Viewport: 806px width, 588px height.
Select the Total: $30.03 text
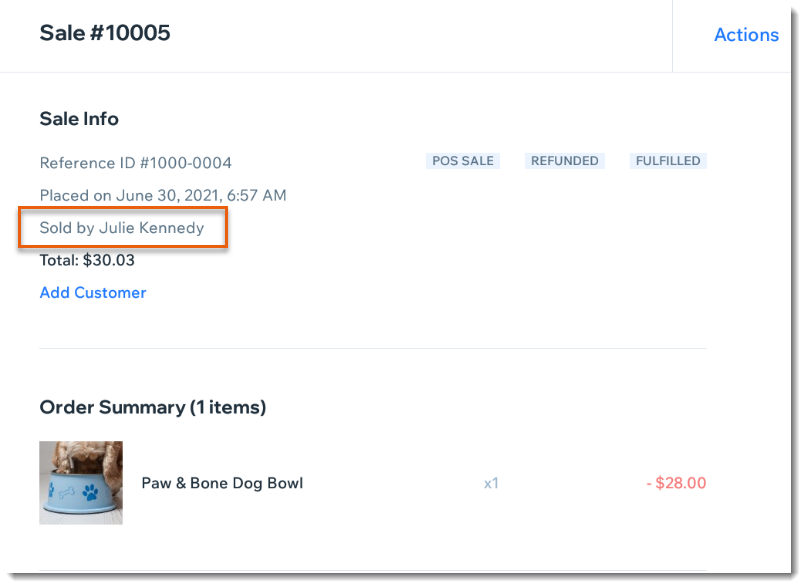coord(87,260)
